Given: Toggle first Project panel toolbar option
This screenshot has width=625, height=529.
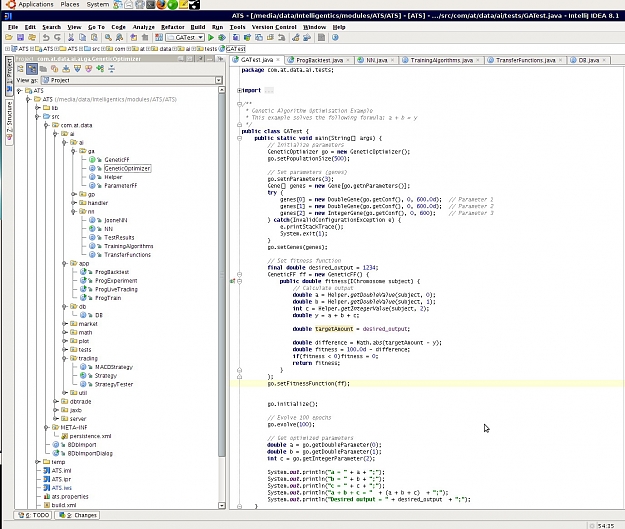Looking at the screenshot, I should point(20,69).
